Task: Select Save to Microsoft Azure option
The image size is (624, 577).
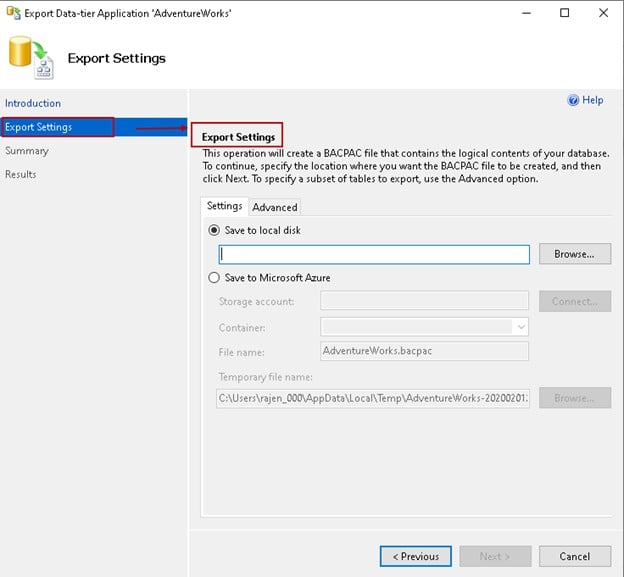Action: coord(213,278)
